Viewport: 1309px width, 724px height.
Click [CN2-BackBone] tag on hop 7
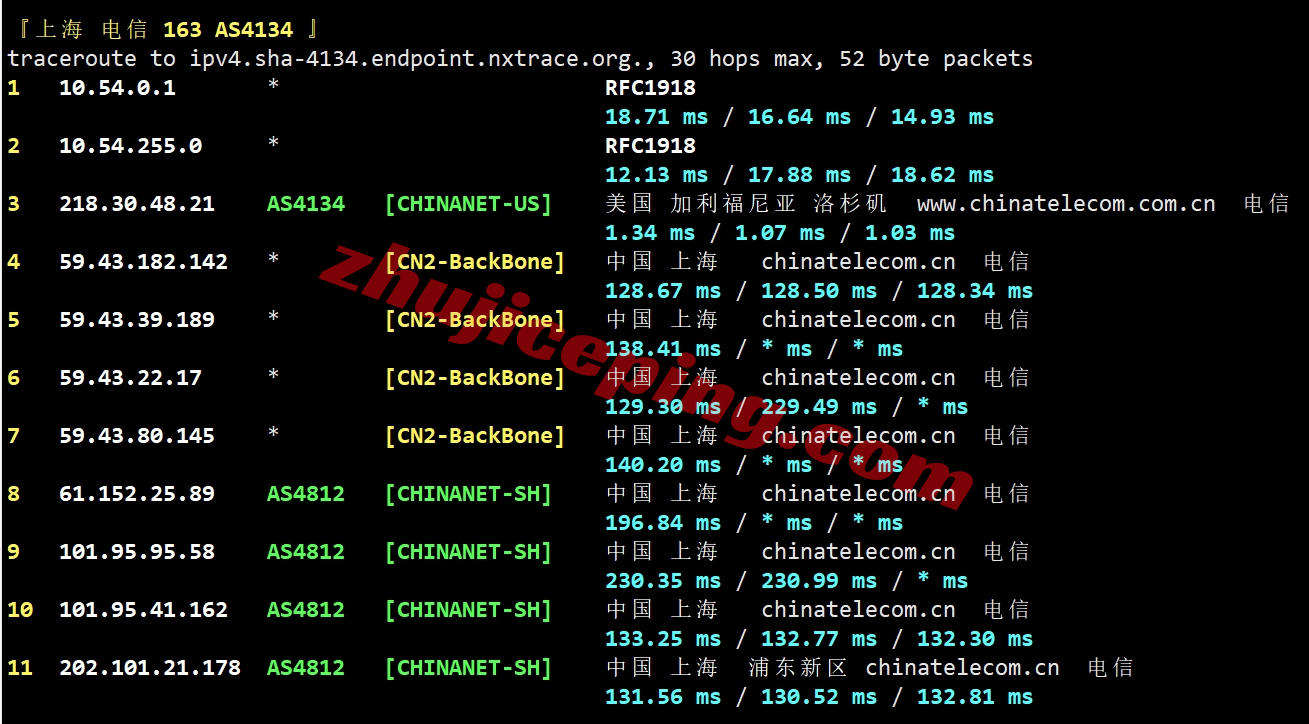[x=475, y=436]
